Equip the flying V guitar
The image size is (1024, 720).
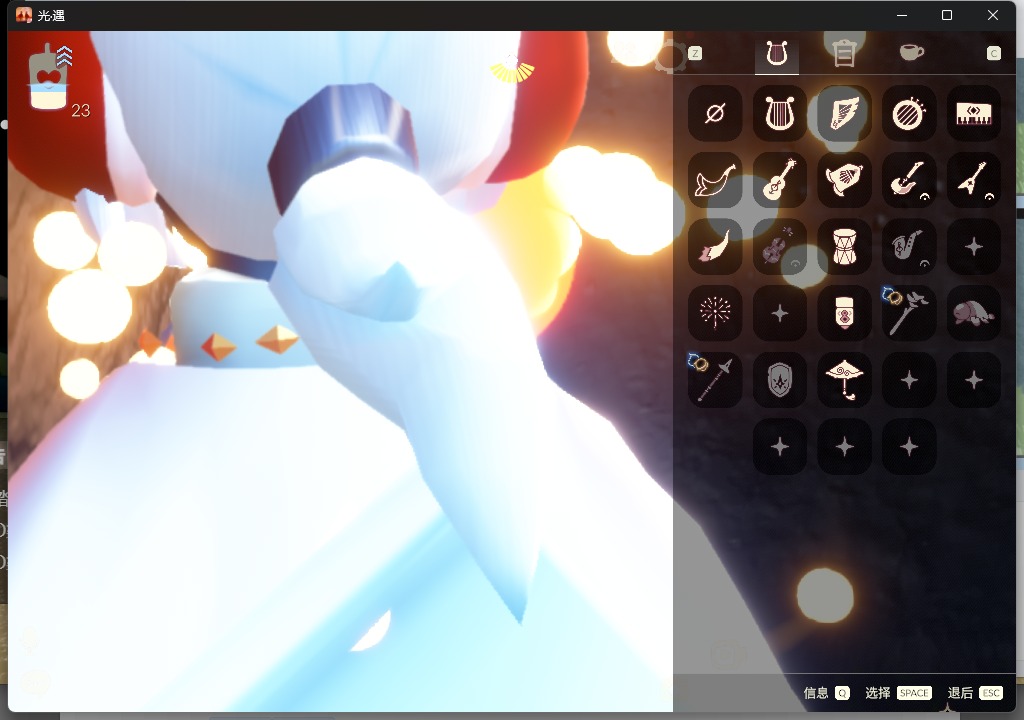coord(974,180)
